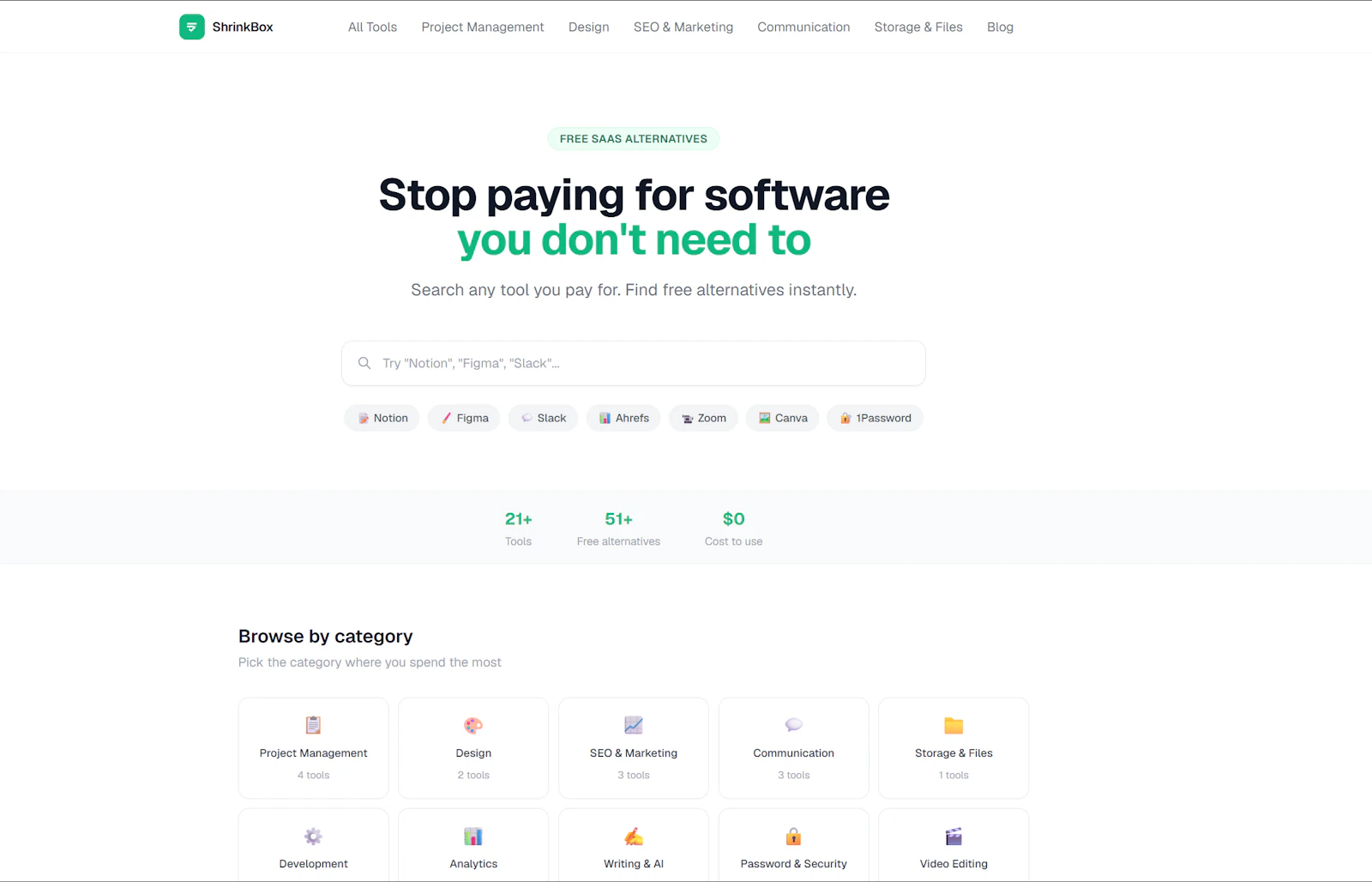Click the Development gear icon
The image size is (1372, 882).
[314, 836]
